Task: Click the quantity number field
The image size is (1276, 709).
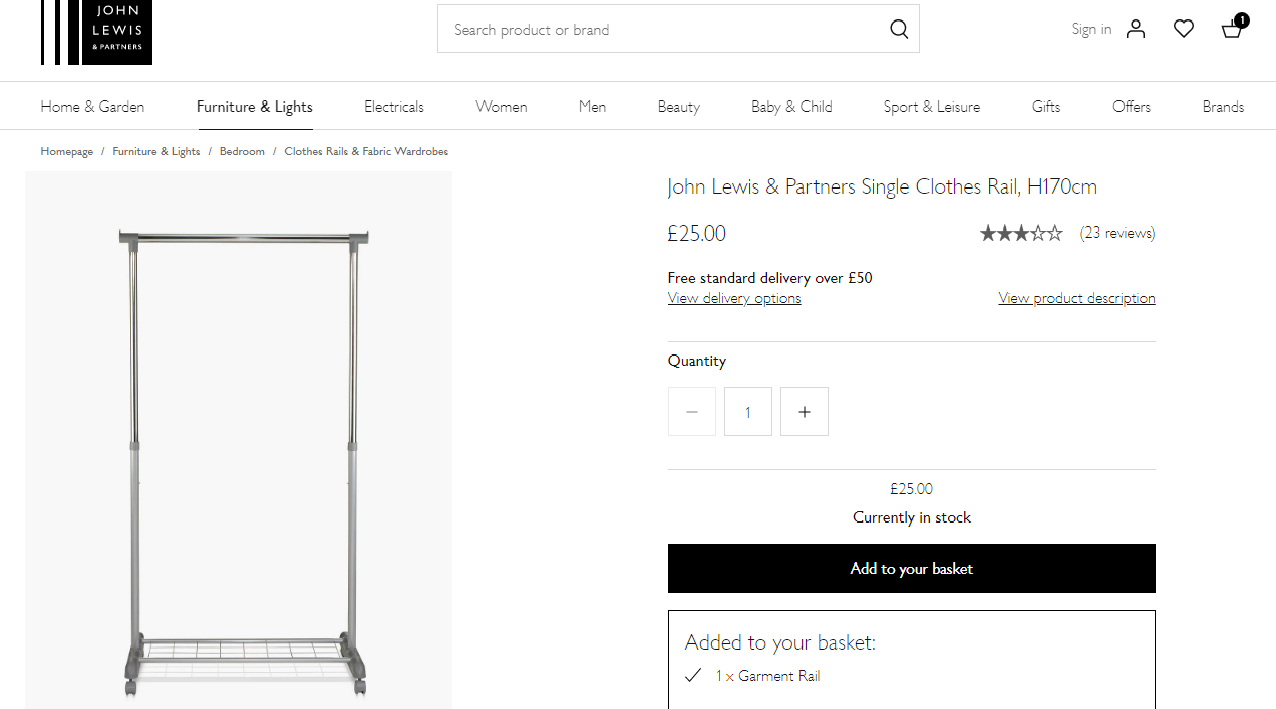Action: pyautogui.click(x=748, y=412)
